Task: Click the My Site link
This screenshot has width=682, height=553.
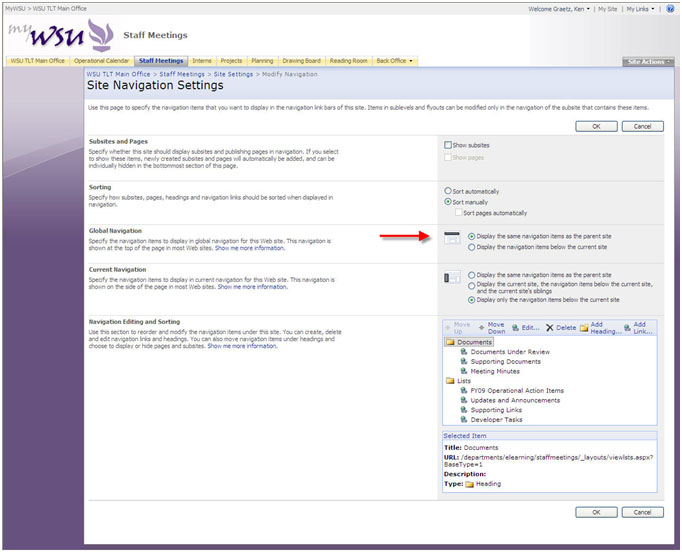Action: pos(608,9)
